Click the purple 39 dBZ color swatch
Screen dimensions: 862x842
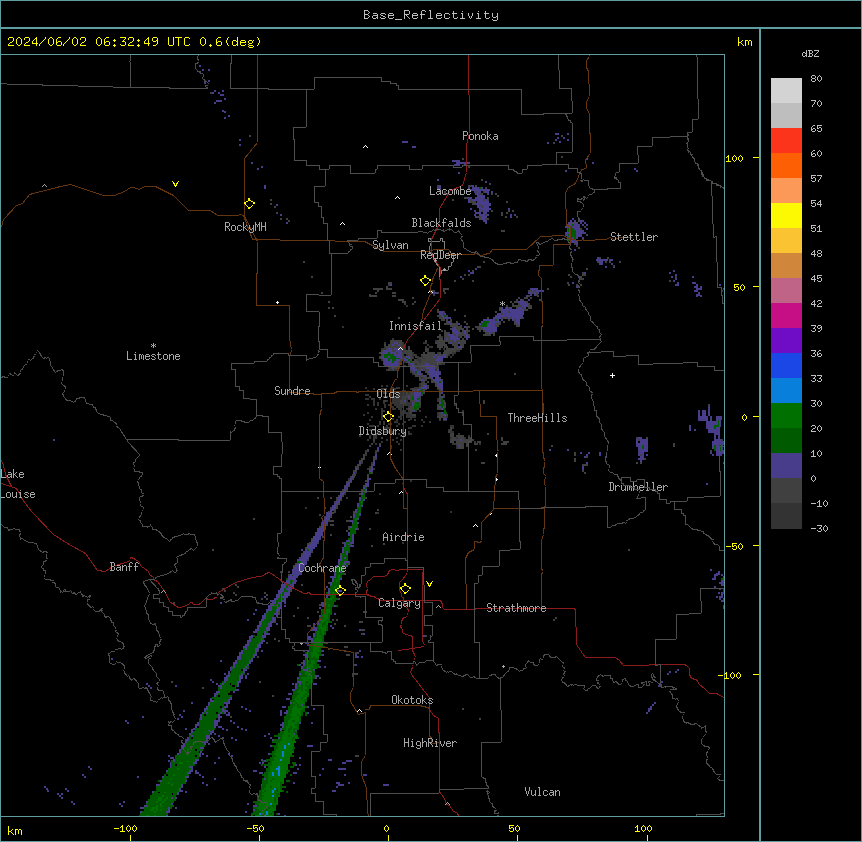coord(786,341)
